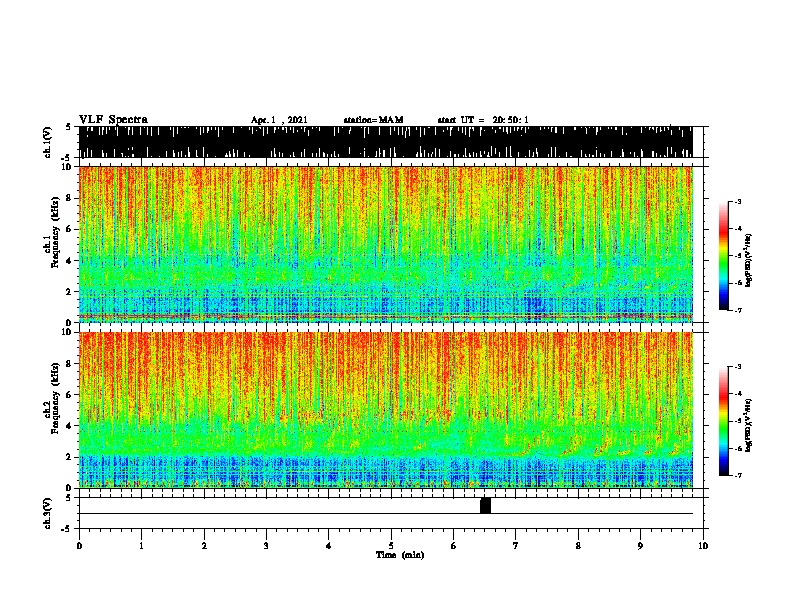
Task: Click the ch.2 color scale bar
Action: 724,421
